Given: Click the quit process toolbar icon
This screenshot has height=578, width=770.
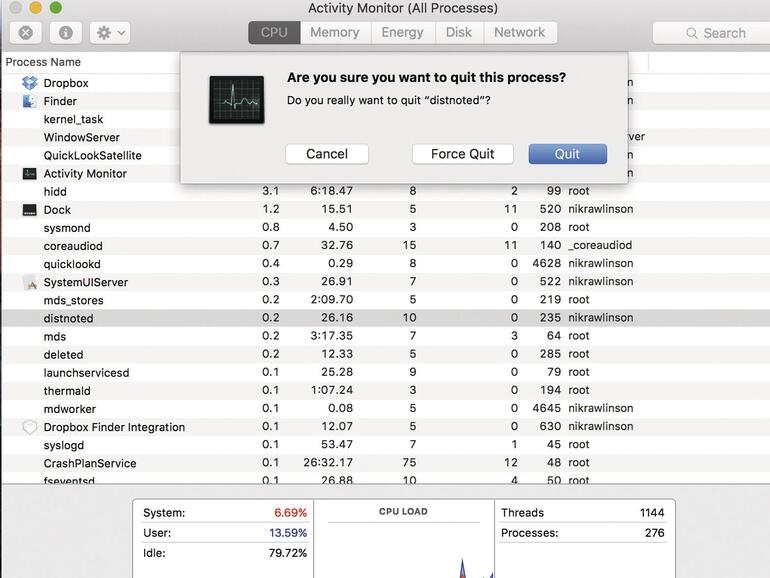Looking at the screenshot, I should pos(26,33).
